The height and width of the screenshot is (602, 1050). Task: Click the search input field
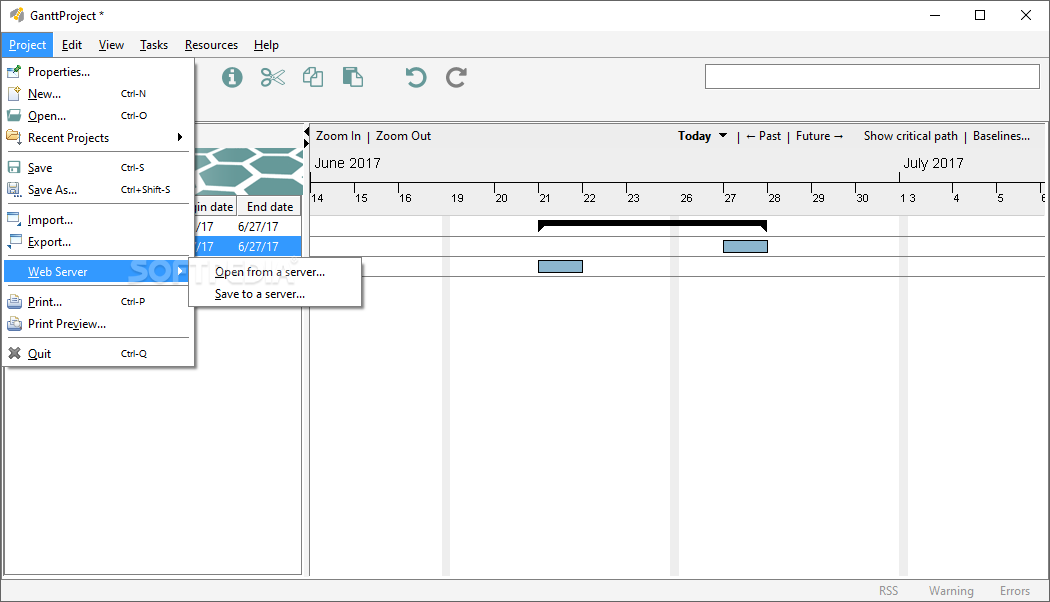point(872,76)
